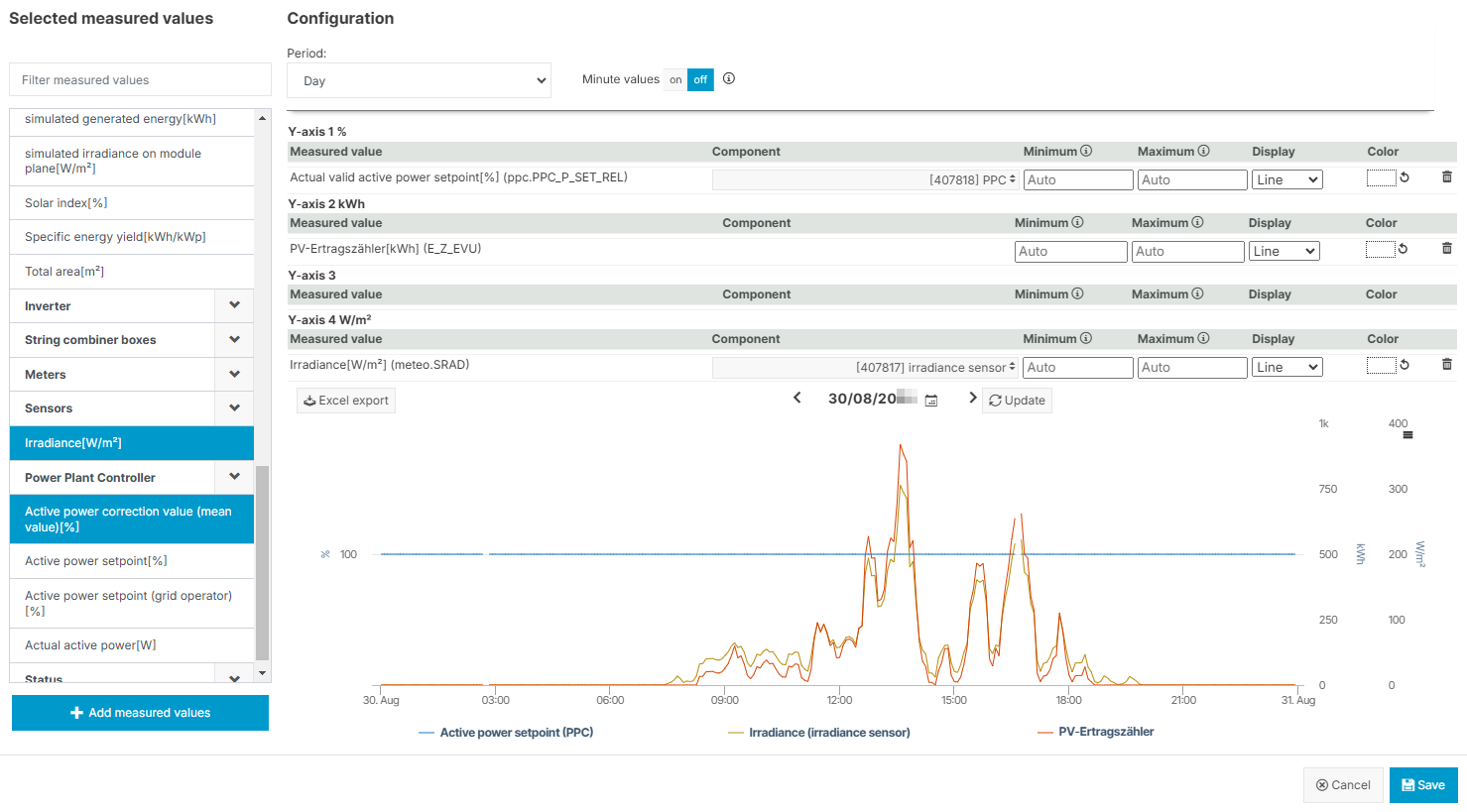The height and width of the screenshot is (812, 1467).
Task: Remove the Irradiance measured value row
Action: point(1446,364)
